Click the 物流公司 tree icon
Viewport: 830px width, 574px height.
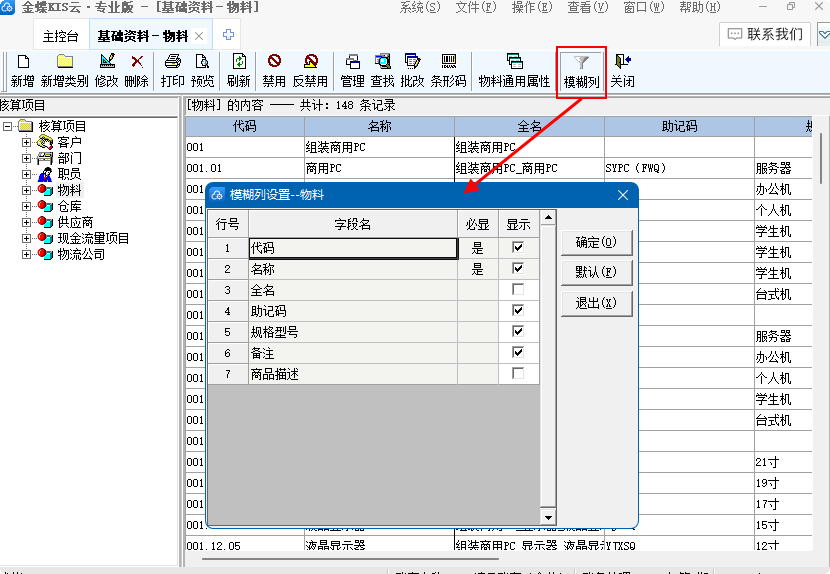[x=45, y=254]
